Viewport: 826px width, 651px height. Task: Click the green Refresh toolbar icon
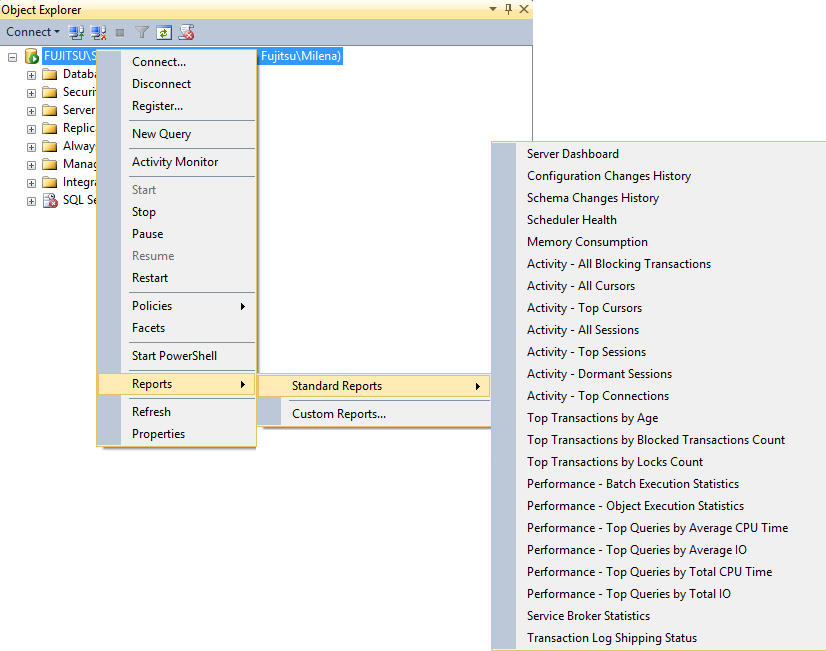pos(164,32)
